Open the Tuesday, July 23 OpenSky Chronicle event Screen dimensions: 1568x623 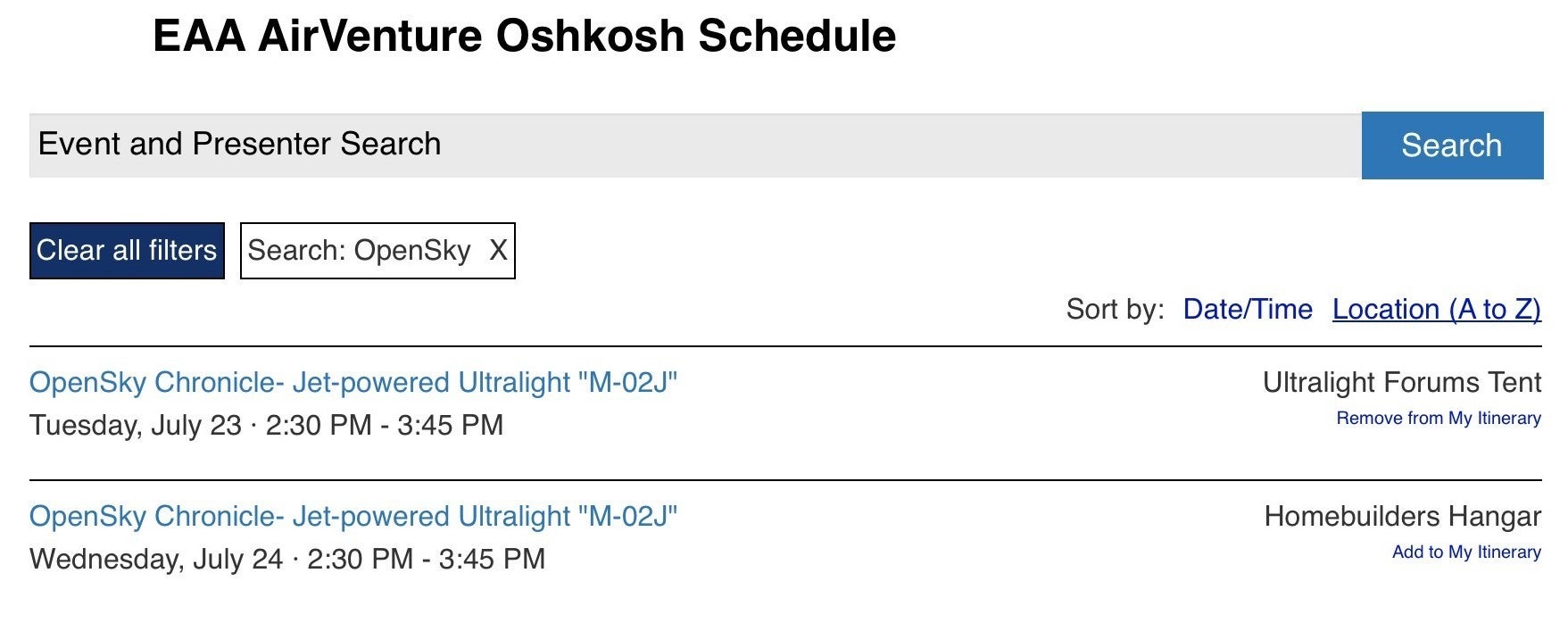point(353,383)
